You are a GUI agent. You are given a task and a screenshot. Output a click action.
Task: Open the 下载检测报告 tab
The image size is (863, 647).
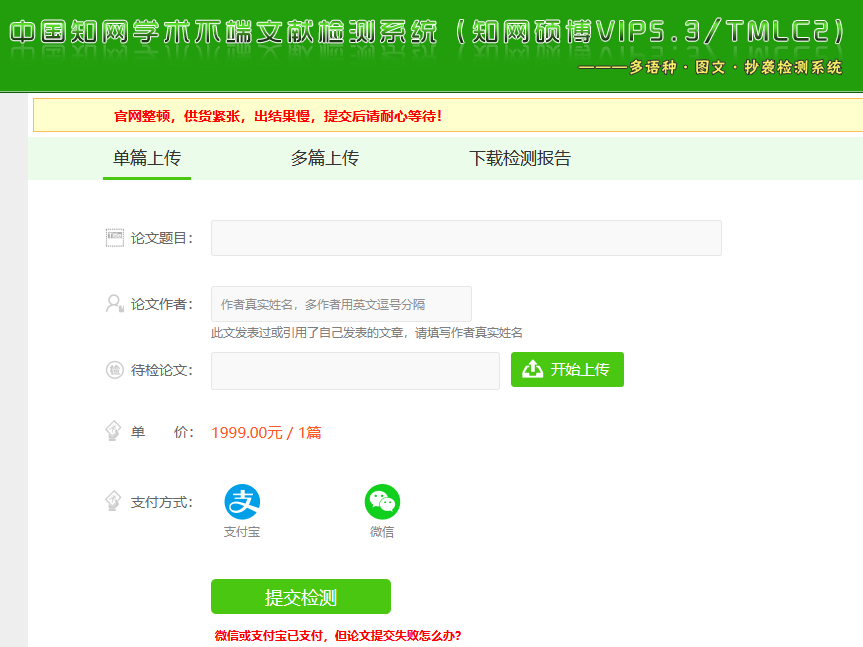point(520,158)
